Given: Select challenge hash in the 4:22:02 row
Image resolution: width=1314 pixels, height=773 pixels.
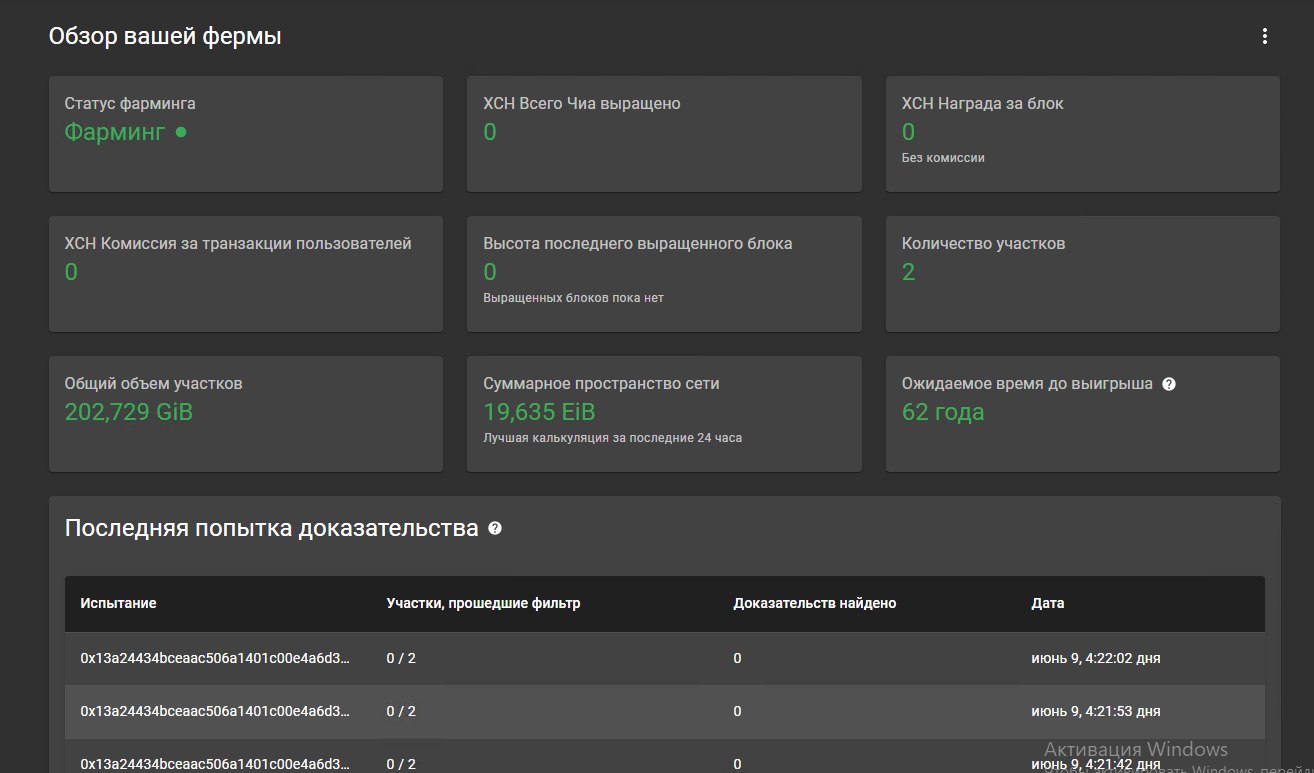Looking at the screenshot, I should 215,658.
